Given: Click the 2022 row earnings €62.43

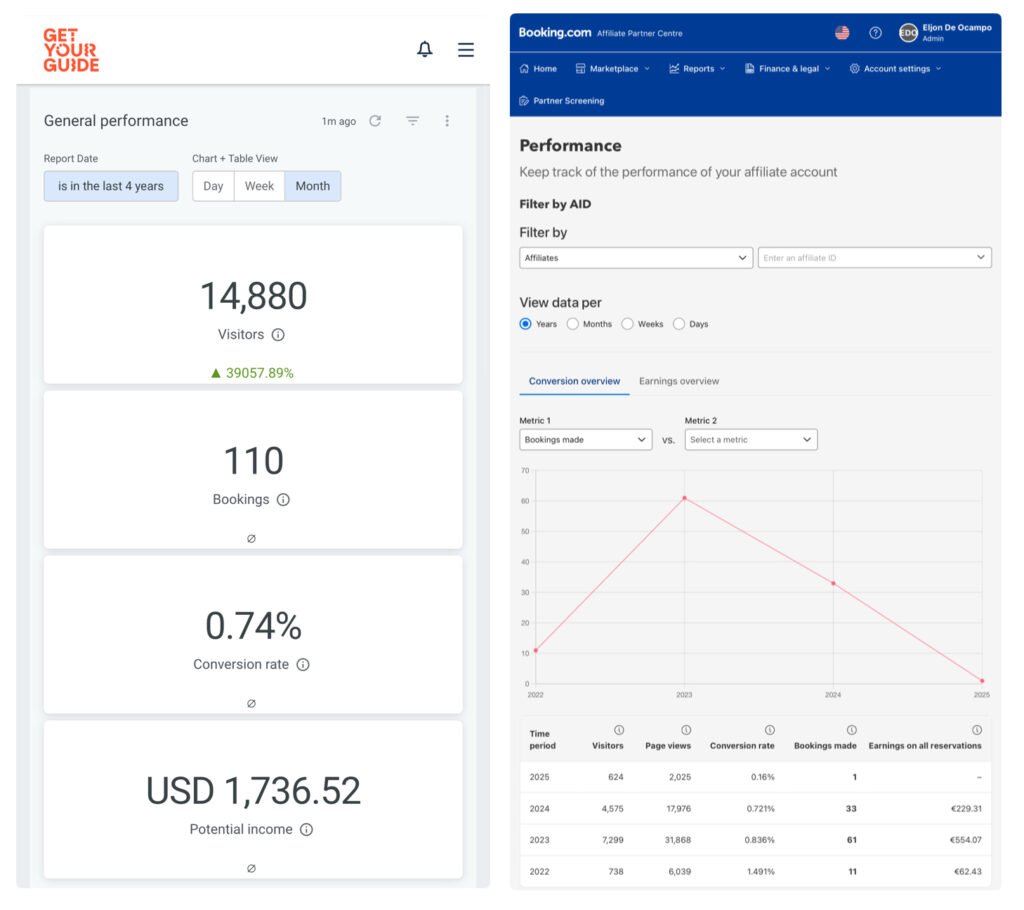Looking at the screenshot, I should point(968,871).
